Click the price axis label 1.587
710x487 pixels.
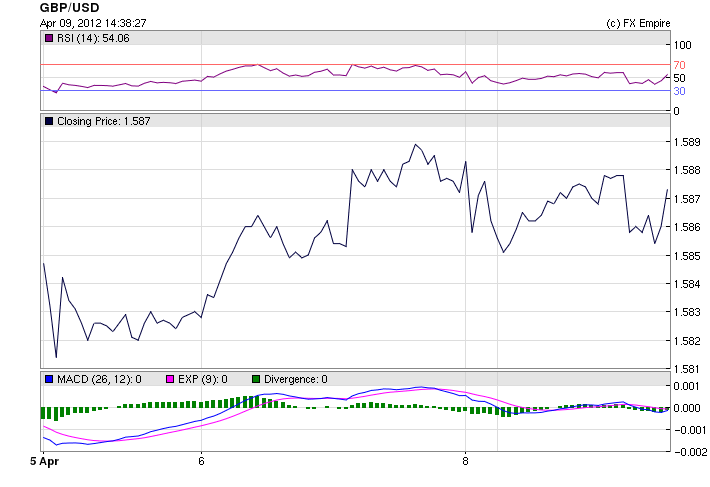[687, 199]
